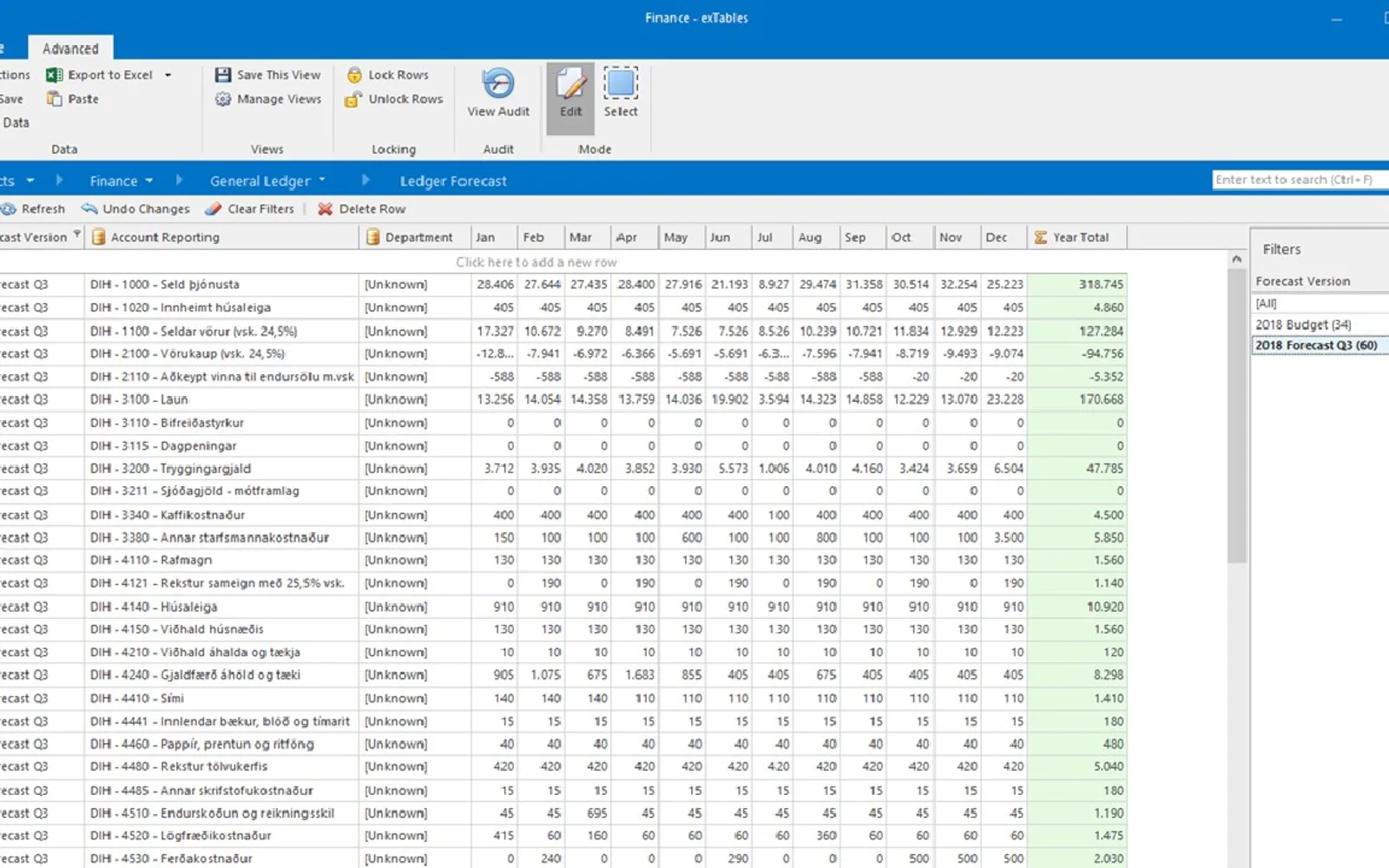The image size is (1389, 868).
Task: Focus the search text box
Action: (1300, 180)
